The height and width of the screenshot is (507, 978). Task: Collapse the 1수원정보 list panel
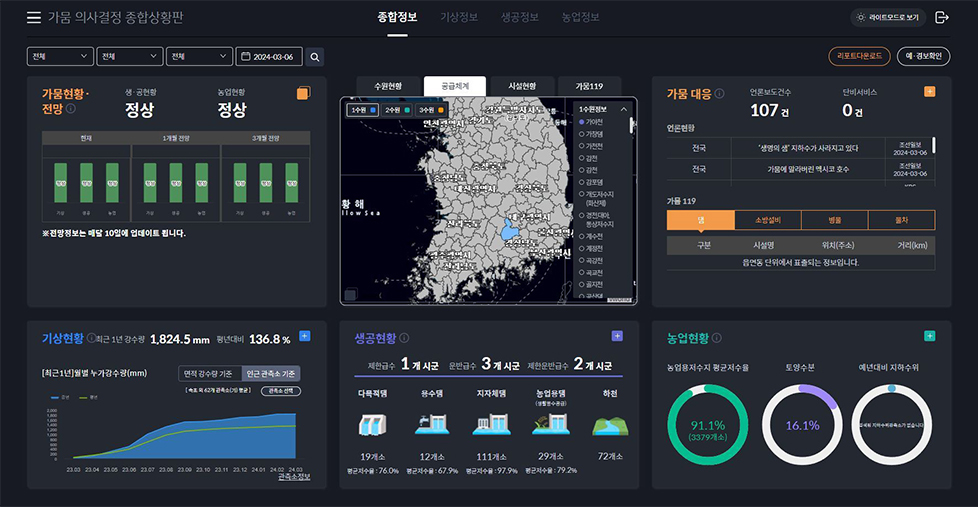pyautogui.click(x=624, y=108)
